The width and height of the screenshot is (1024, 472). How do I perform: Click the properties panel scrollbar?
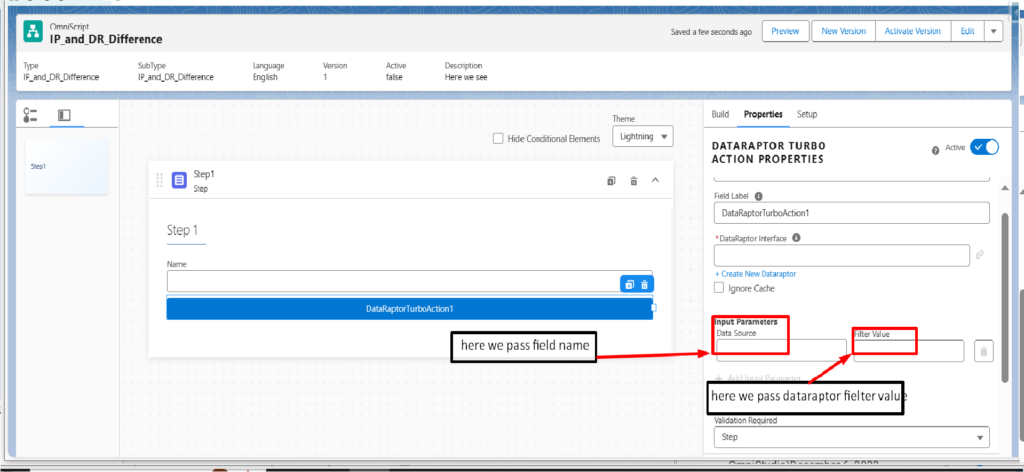1006,297
